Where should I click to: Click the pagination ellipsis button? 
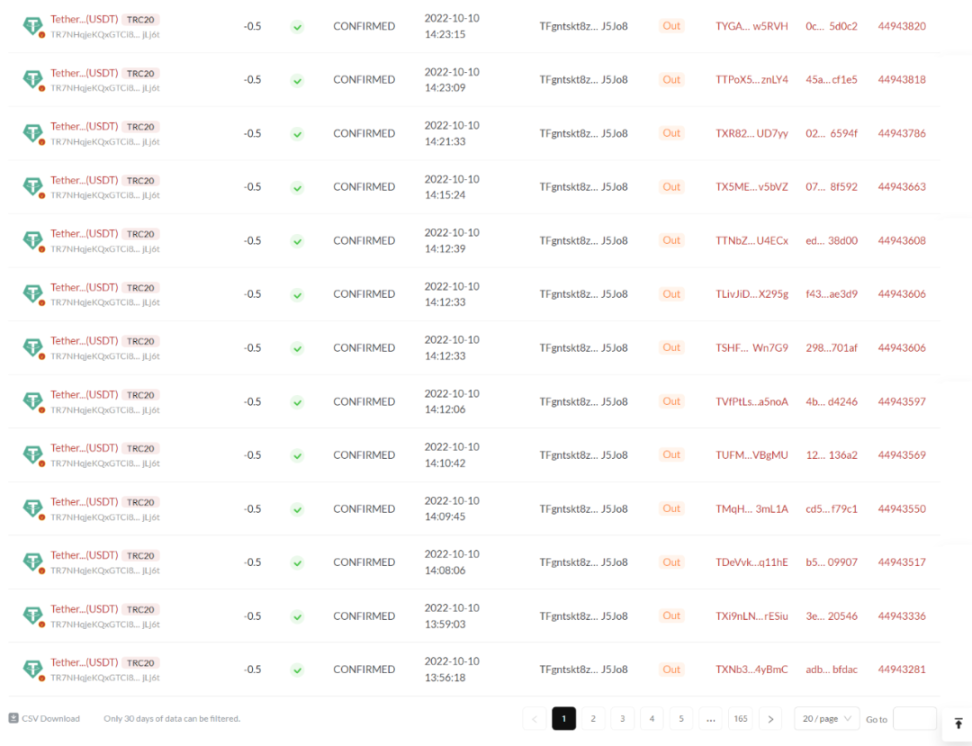711,719
